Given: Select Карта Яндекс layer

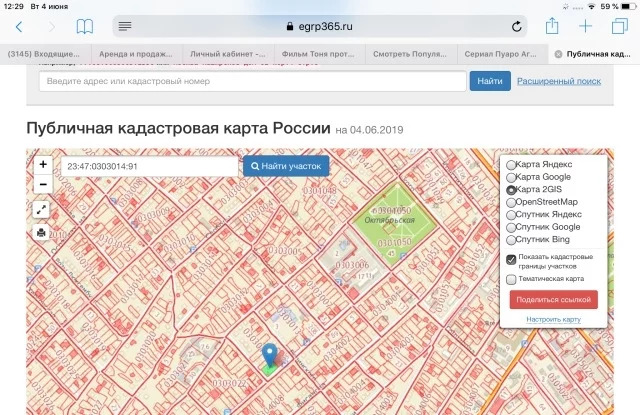Looking at the screenshot, I should pyautogui.click(x=511, y=165).
